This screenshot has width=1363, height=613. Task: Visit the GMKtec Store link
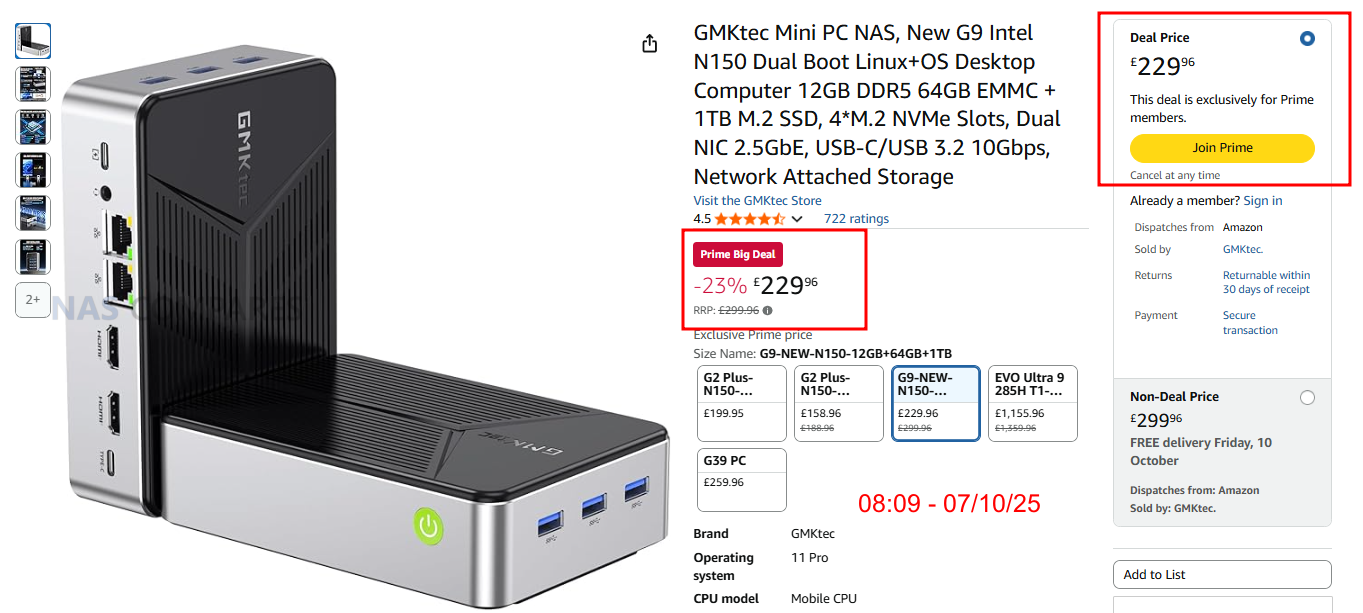click(x=755, y=200)
